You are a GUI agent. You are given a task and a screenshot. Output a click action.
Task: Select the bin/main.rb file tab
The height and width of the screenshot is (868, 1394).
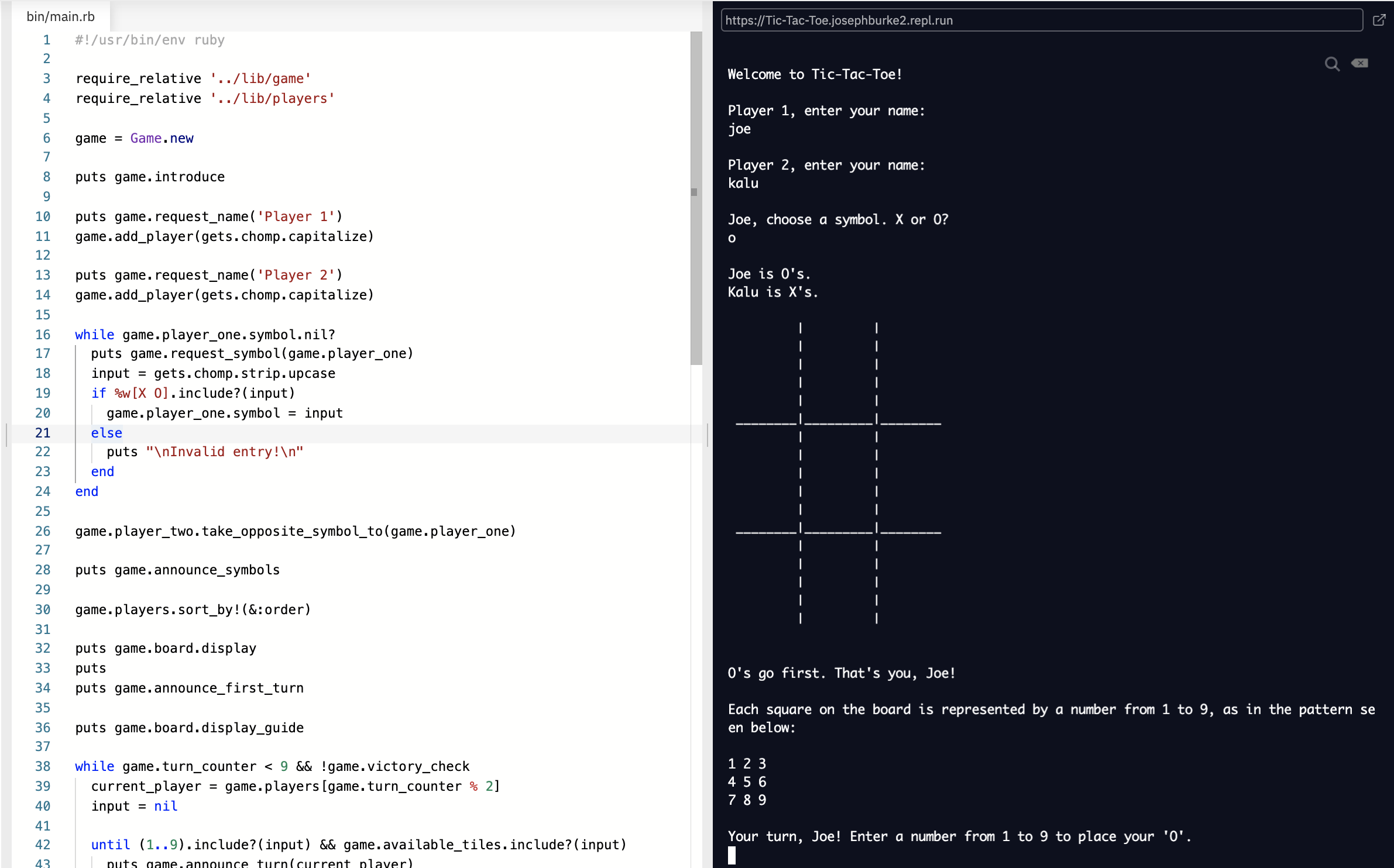click(x=60, y=16)
